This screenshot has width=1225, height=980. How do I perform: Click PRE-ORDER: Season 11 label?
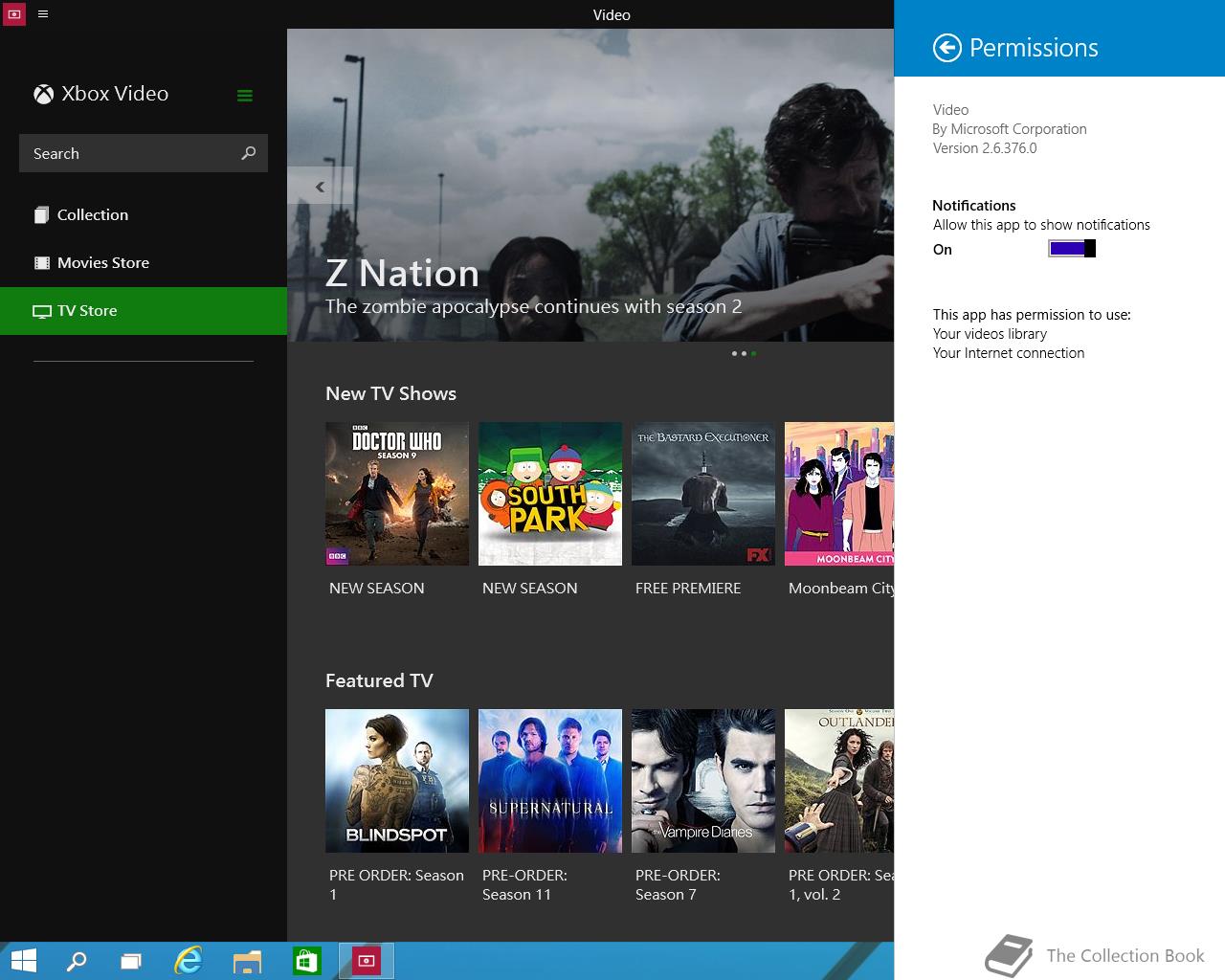point(524,884)
